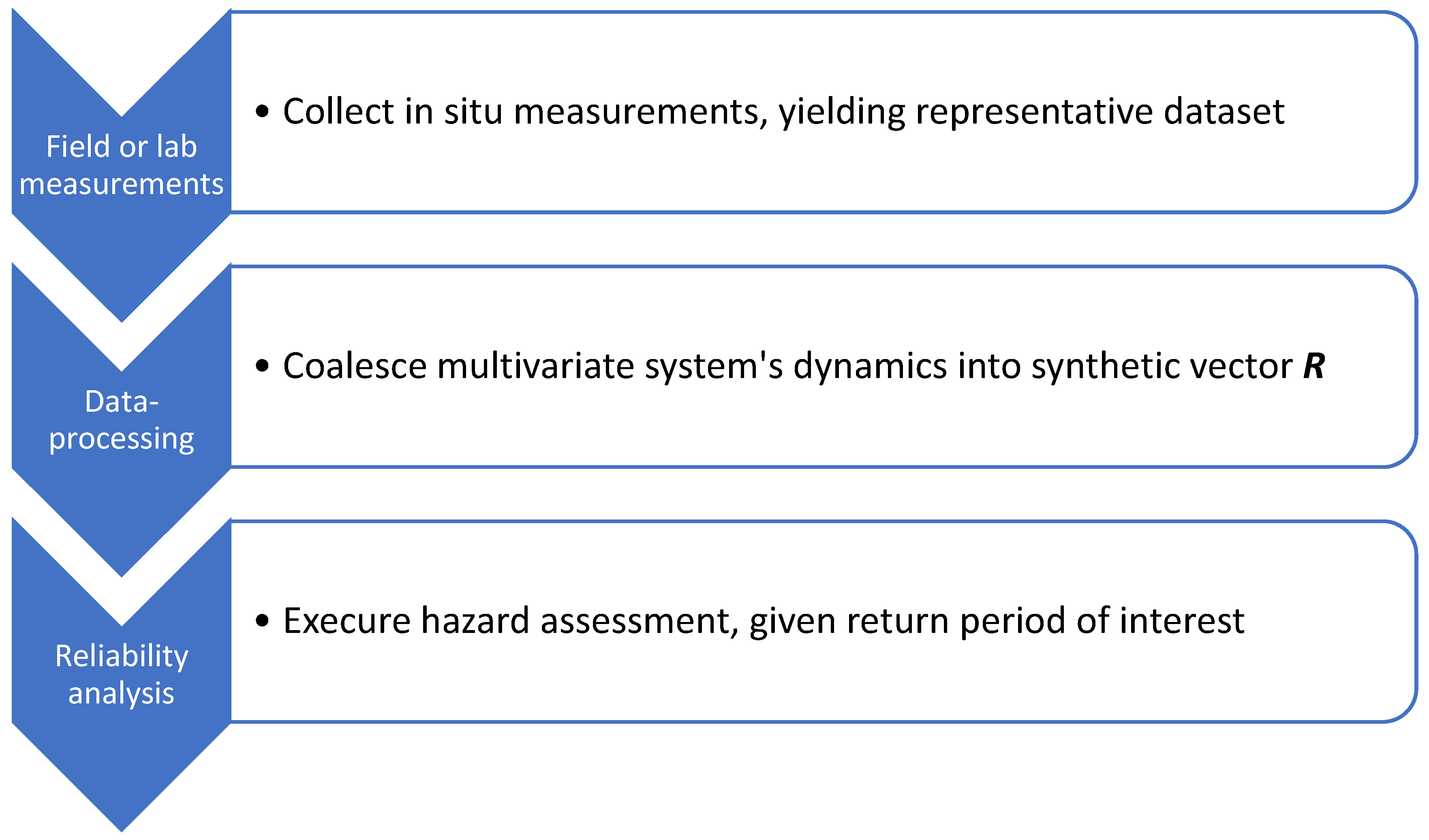Click the bullet point before "Execute"
The image size is (1429, 840).
(x=262, y=620)
